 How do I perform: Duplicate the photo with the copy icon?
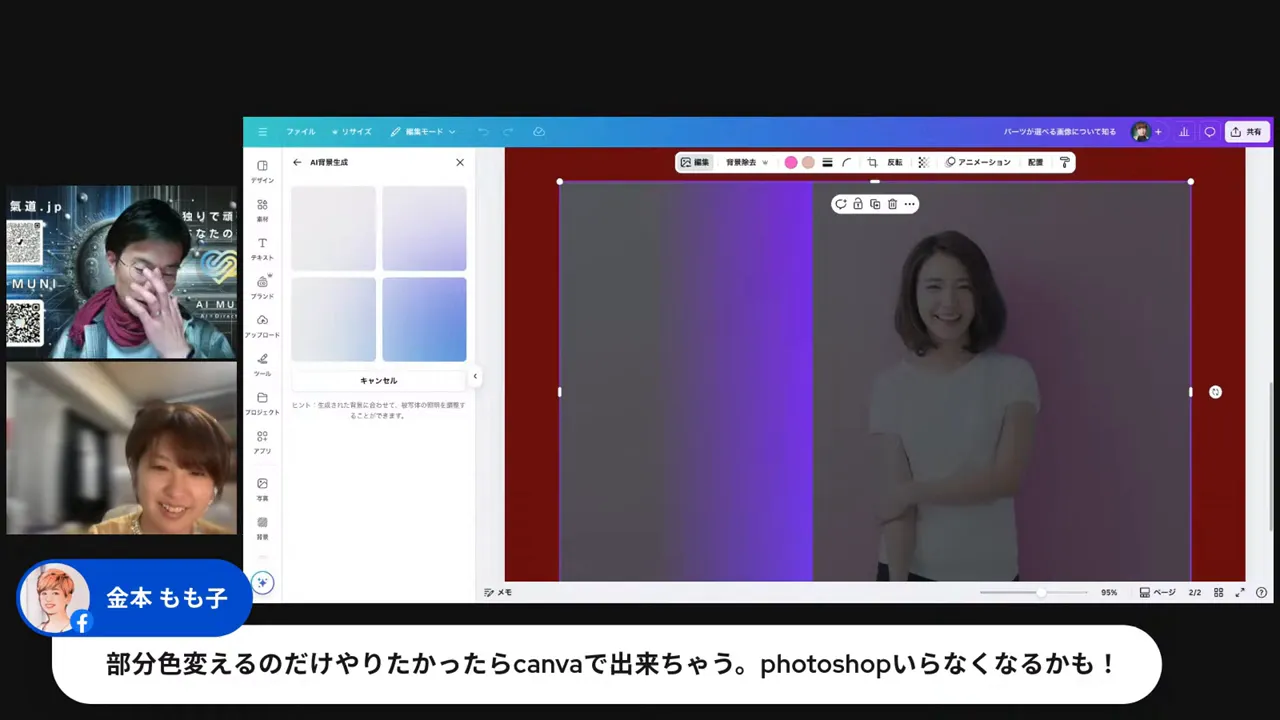coord(875,204)
